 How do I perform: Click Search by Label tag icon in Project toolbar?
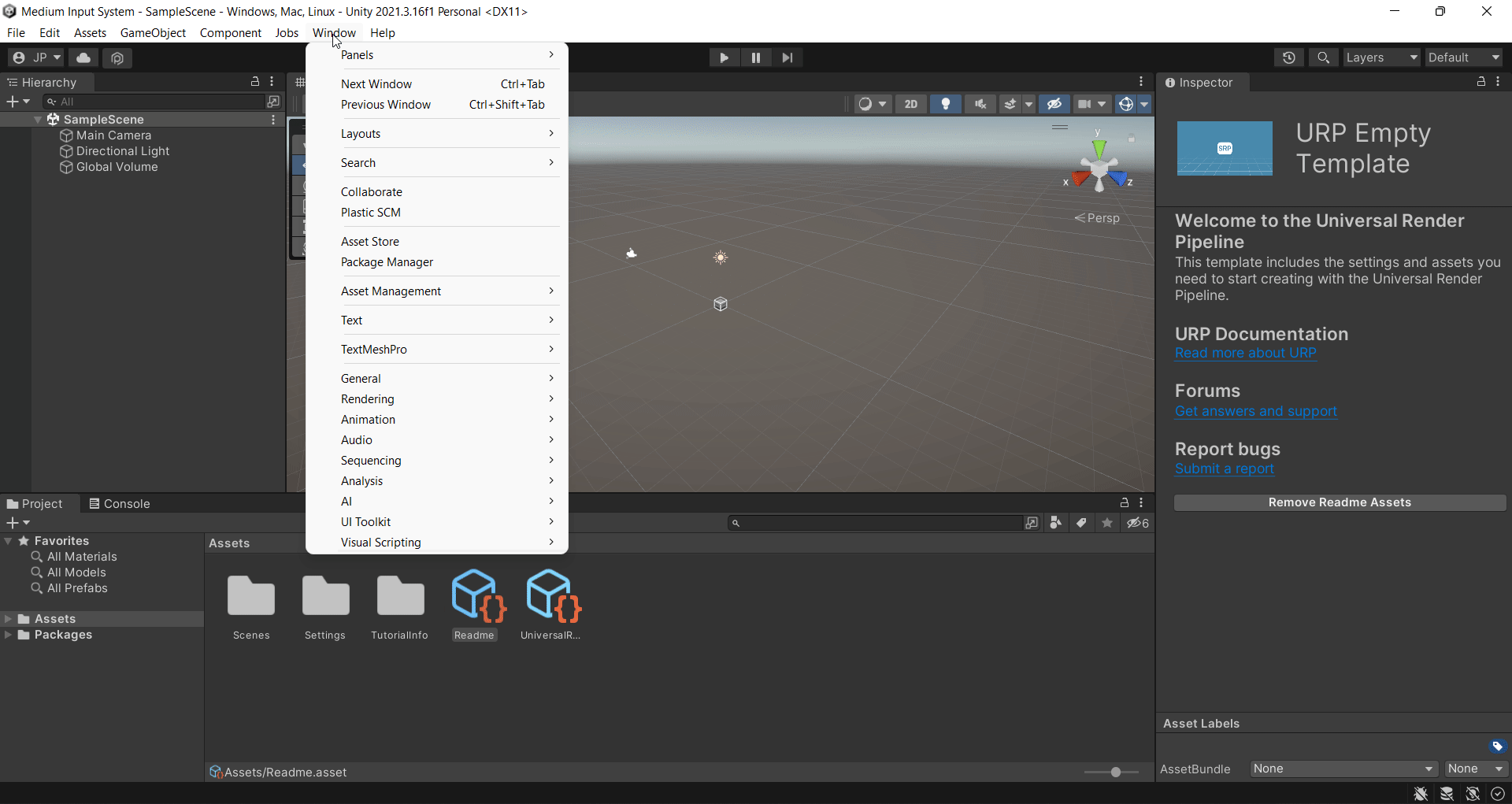pyautogui.click(x=1082, y=523)
